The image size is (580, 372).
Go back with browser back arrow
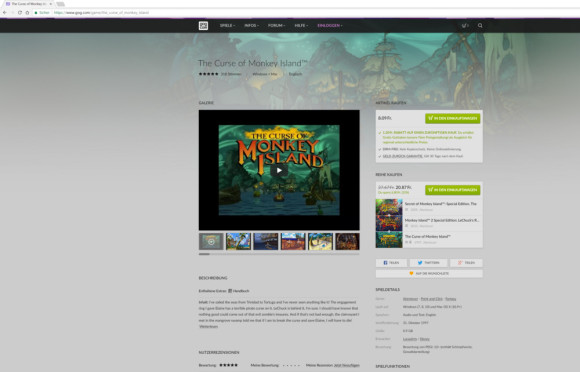[x=4, y=13]
